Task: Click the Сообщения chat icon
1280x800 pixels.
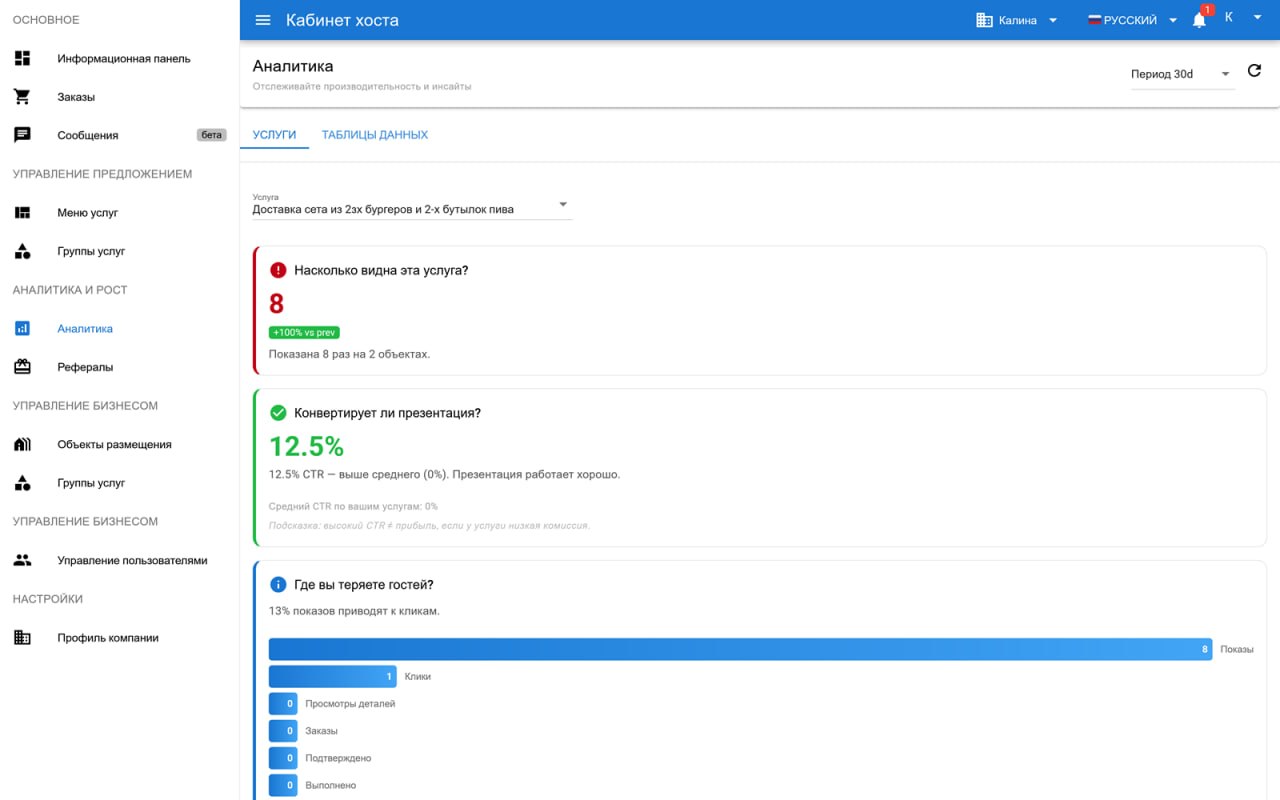Action: coord(22,135)
